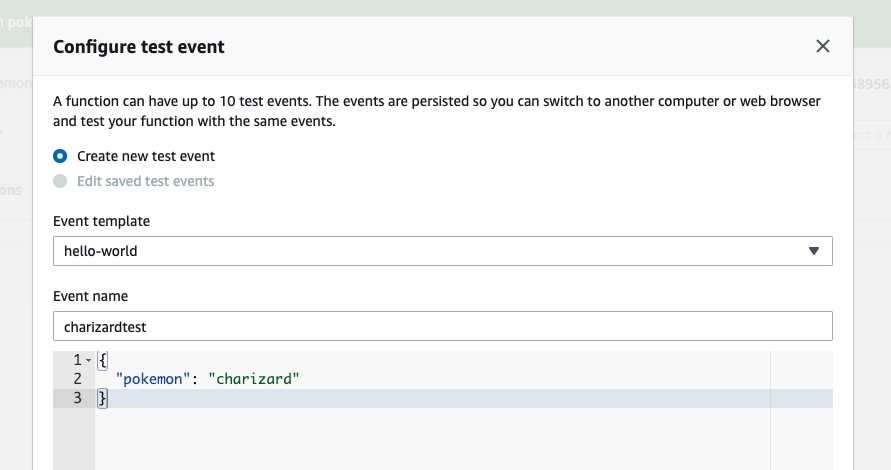Collapse the JSON block fold arrow

click(x=88, y=360)
